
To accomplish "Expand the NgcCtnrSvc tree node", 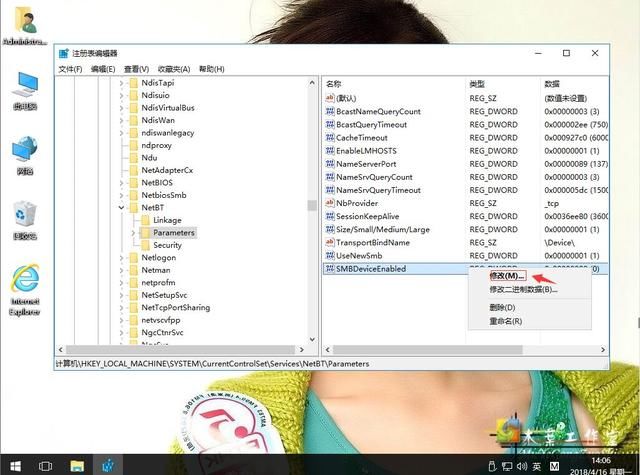I will (121, 333).
